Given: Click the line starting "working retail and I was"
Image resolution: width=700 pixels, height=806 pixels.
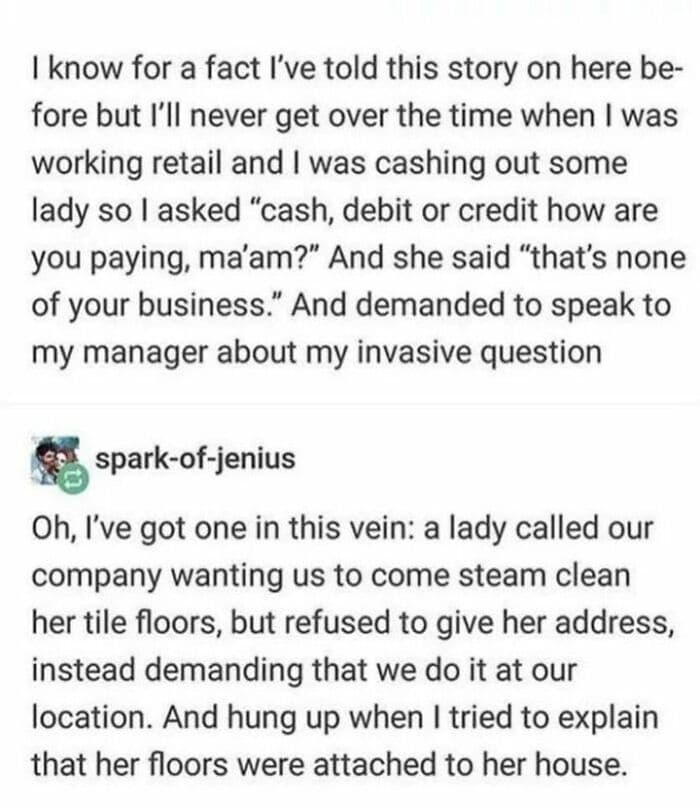Looking at the screenshot, I should 329,162.
